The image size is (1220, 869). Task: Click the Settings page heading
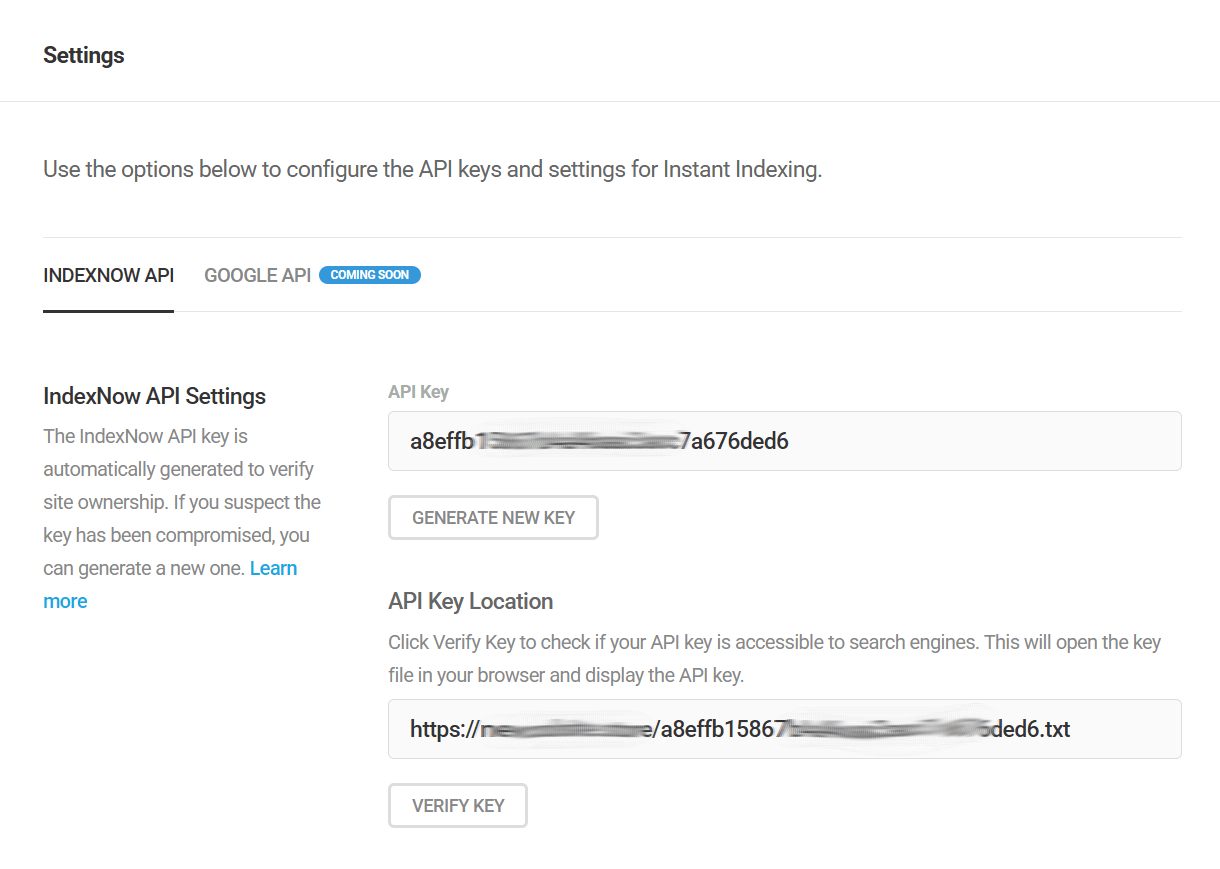pos(84,55)
